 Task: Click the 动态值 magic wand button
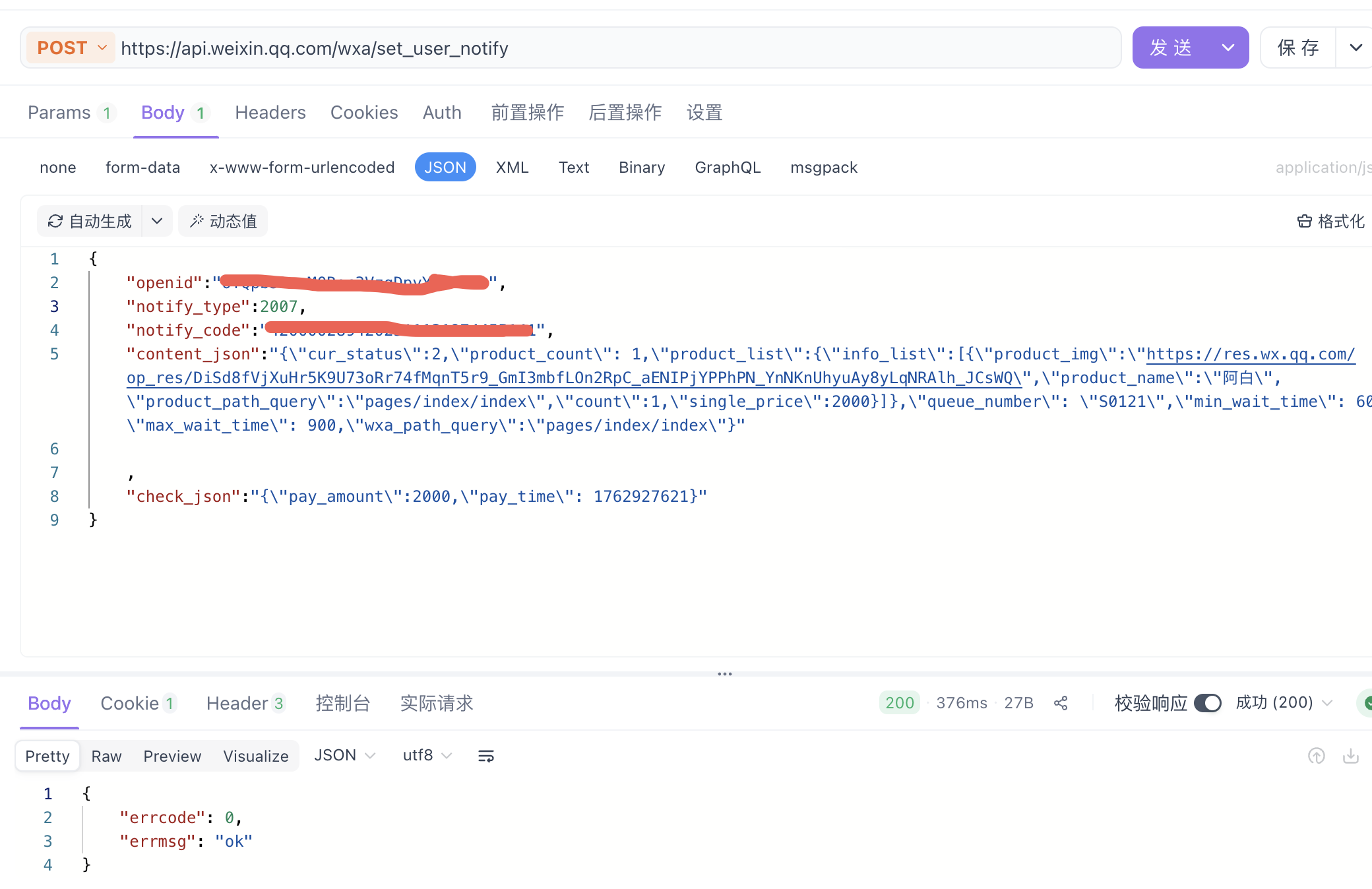tap(223, 222)
